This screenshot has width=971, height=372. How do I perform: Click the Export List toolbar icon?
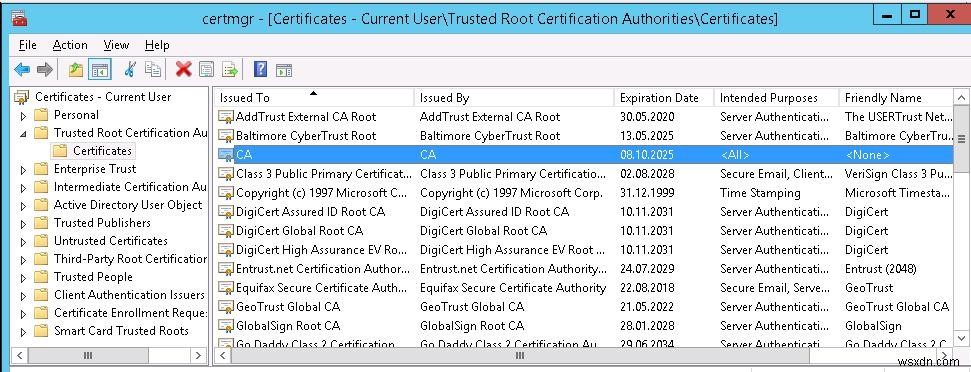click(x=230, y=69)
